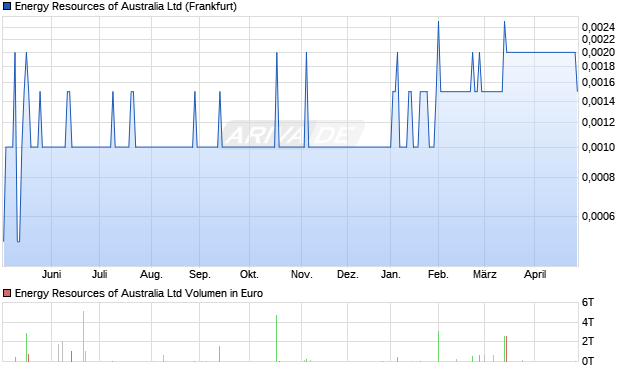The height and width of the screenshot is (371, 620).
Task: Click the 'Nov.' month label
Action: click(301, 274)
